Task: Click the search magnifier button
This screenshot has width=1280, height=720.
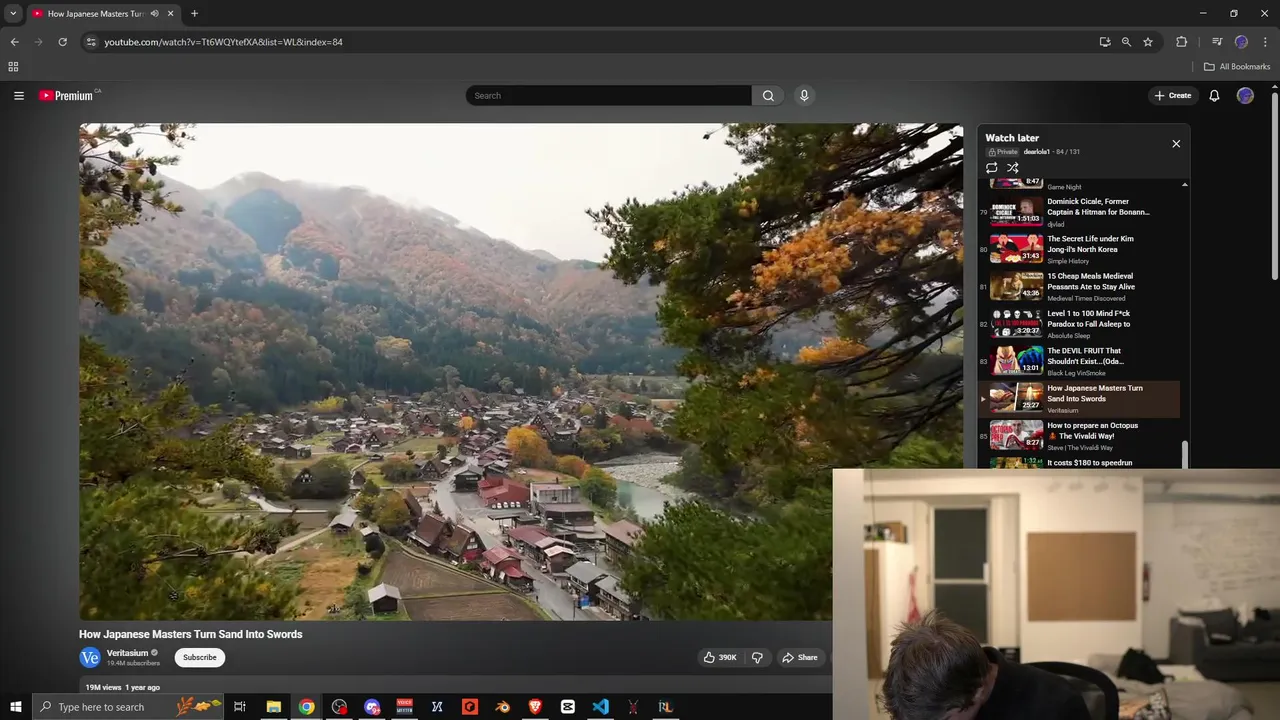Action: 768,95
